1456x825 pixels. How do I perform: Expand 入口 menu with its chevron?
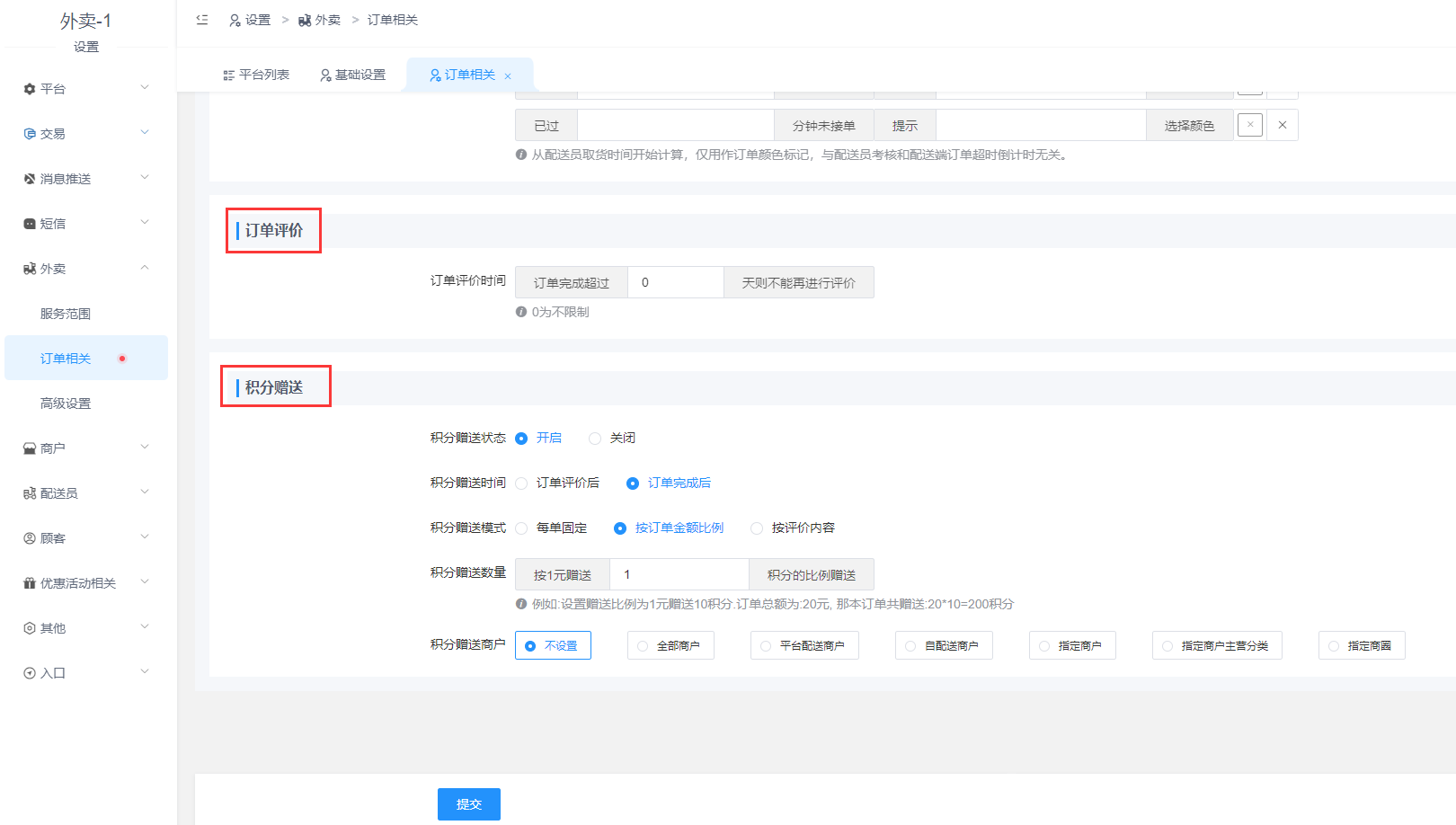pyautogui.click(x=145, y=672)
